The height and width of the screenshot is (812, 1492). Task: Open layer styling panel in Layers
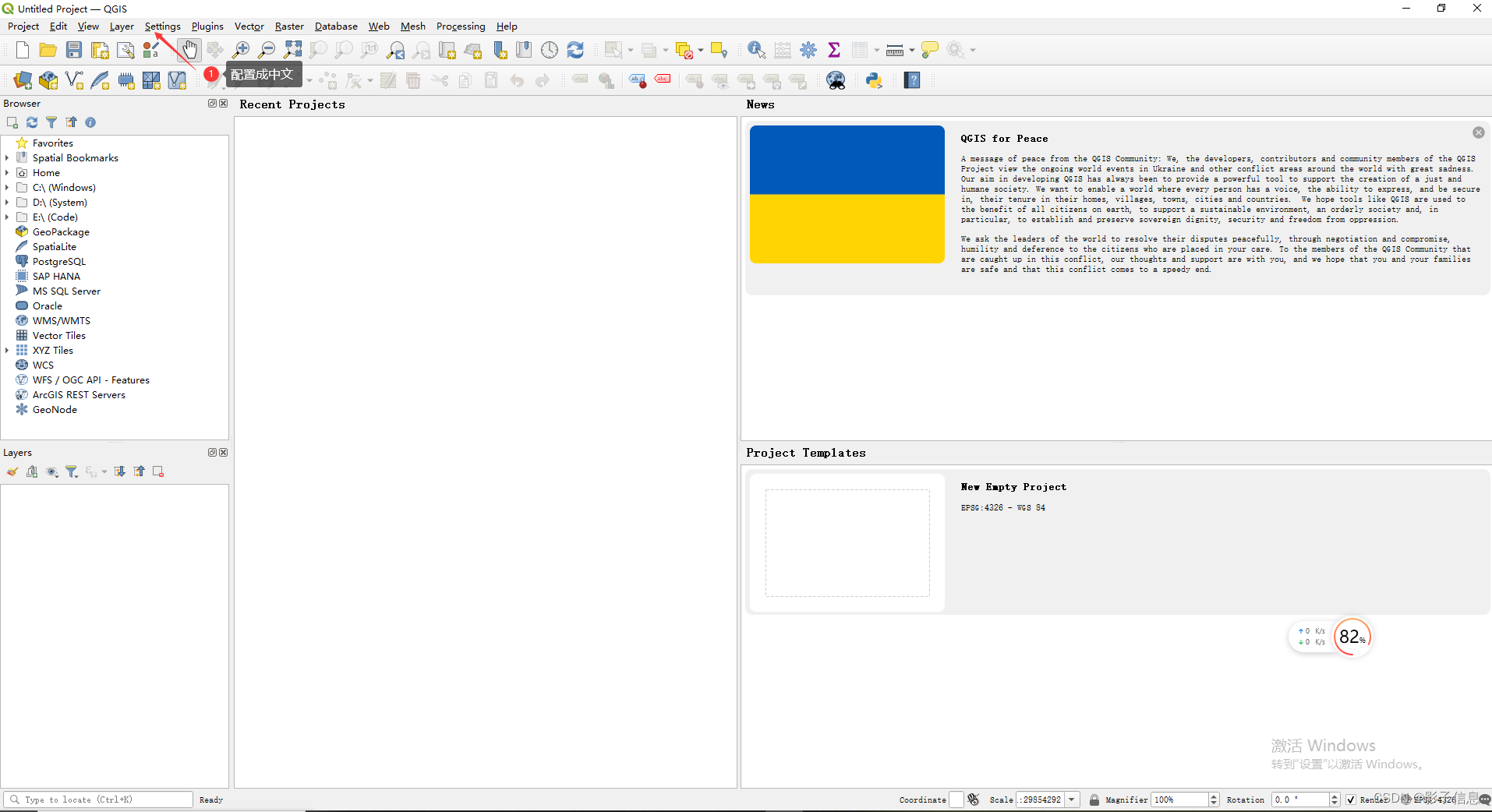coord(12,471)
